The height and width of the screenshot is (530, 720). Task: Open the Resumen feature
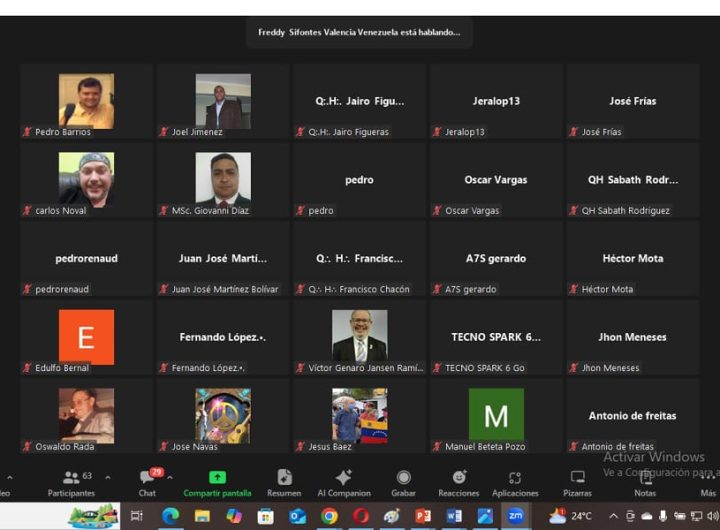[x=284, y=483]
